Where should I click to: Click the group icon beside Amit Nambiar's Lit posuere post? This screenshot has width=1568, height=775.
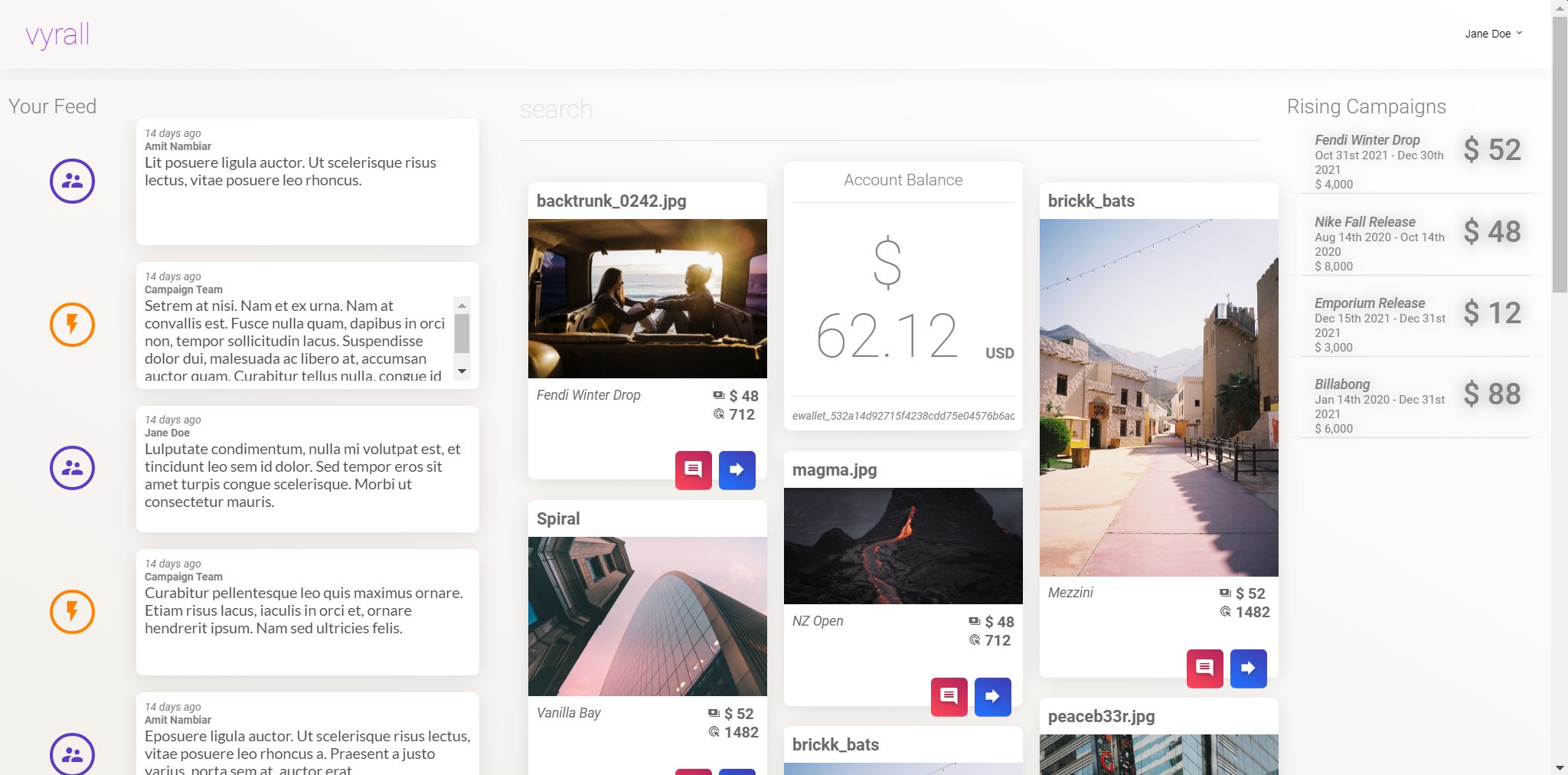(x=72, y=181)
